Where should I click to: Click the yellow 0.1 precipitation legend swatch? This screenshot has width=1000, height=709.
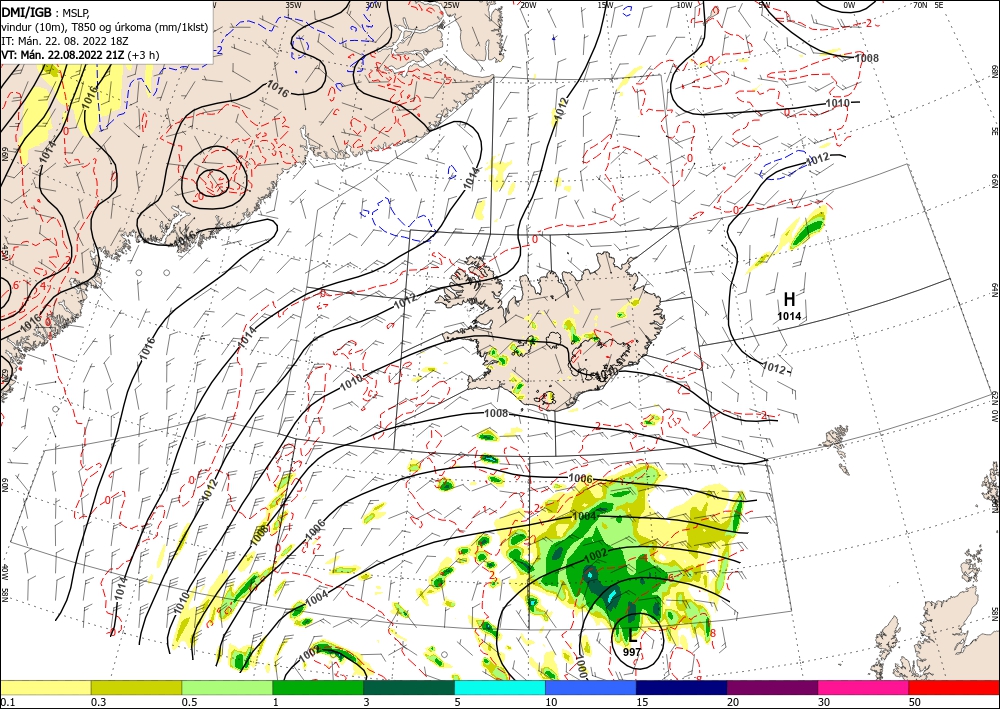click(45, 687)
